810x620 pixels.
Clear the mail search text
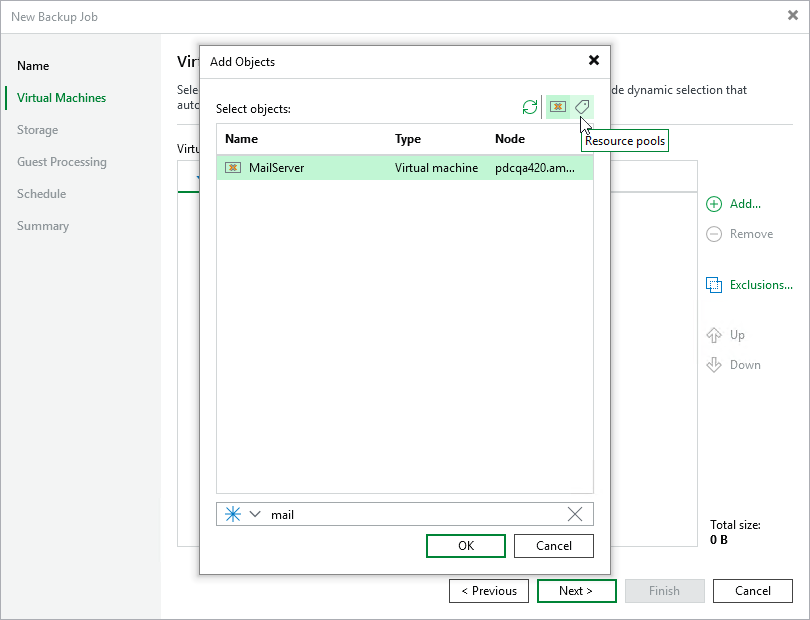click(575, 514)
